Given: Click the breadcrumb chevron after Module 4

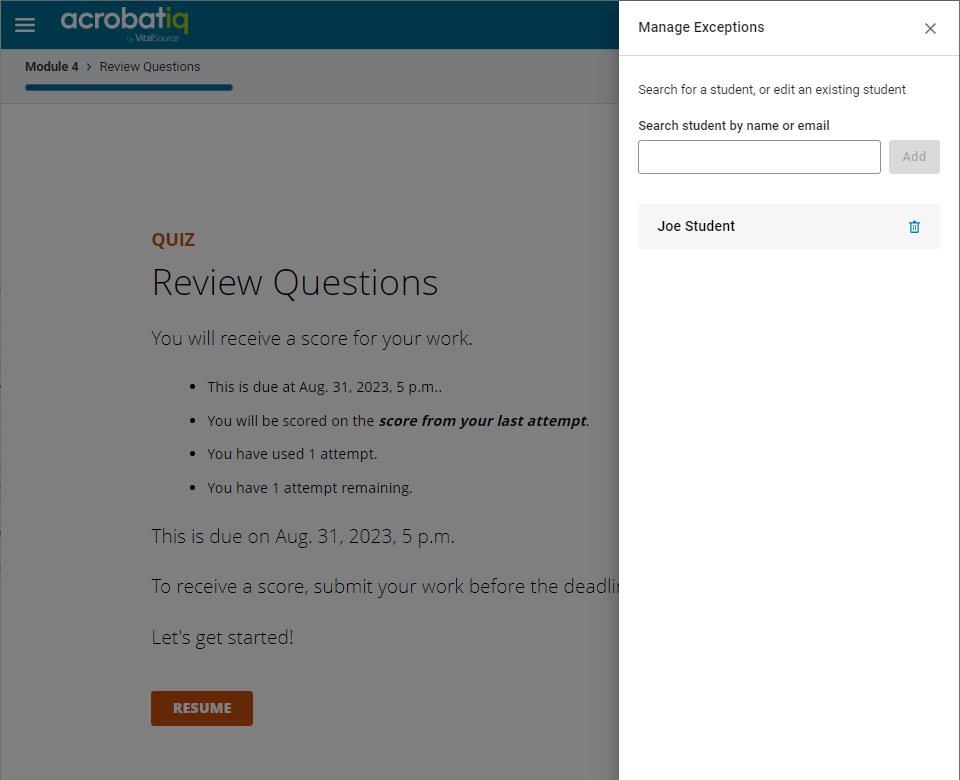Looking at the screenshot, I should [x=89, y=67].
